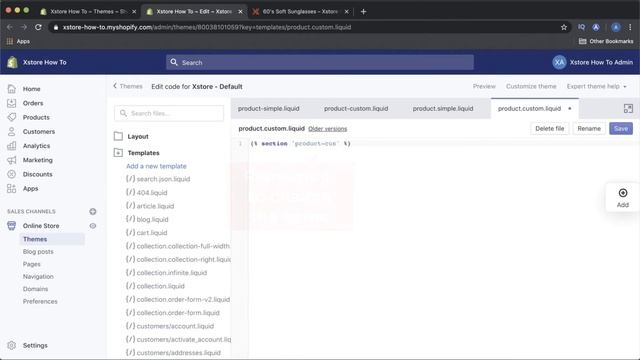Screen dimensions: 640x360
Task: Switch to product-simple.liquid tab
Action: 269,109
